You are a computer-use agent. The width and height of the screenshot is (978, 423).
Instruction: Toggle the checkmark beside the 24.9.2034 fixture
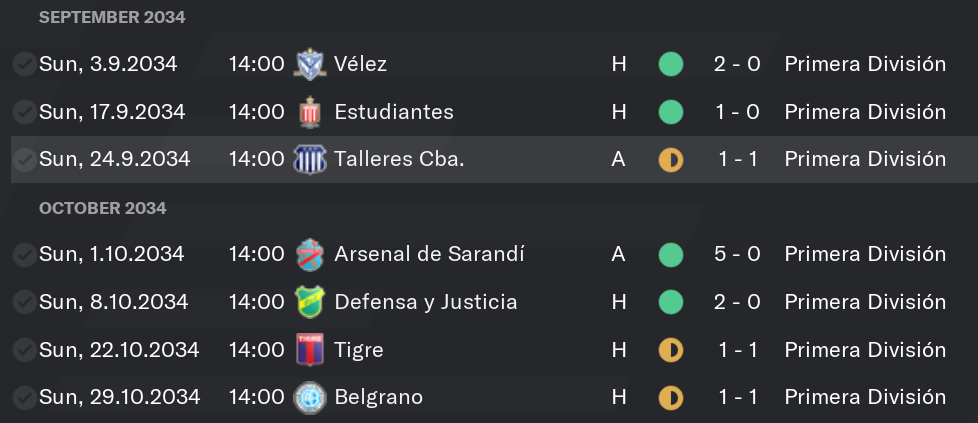(x=24, y=159)
